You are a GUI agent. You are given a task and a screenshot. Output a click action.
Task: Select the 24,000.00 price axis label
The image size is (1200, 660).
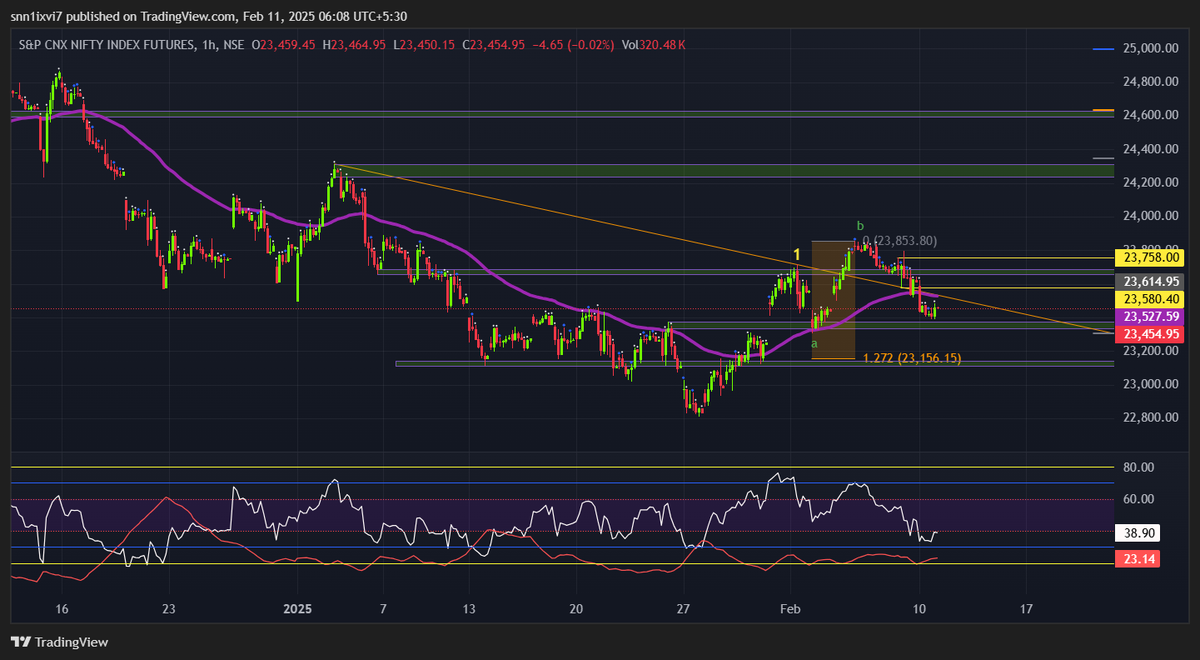click(x=1151, y=216)
